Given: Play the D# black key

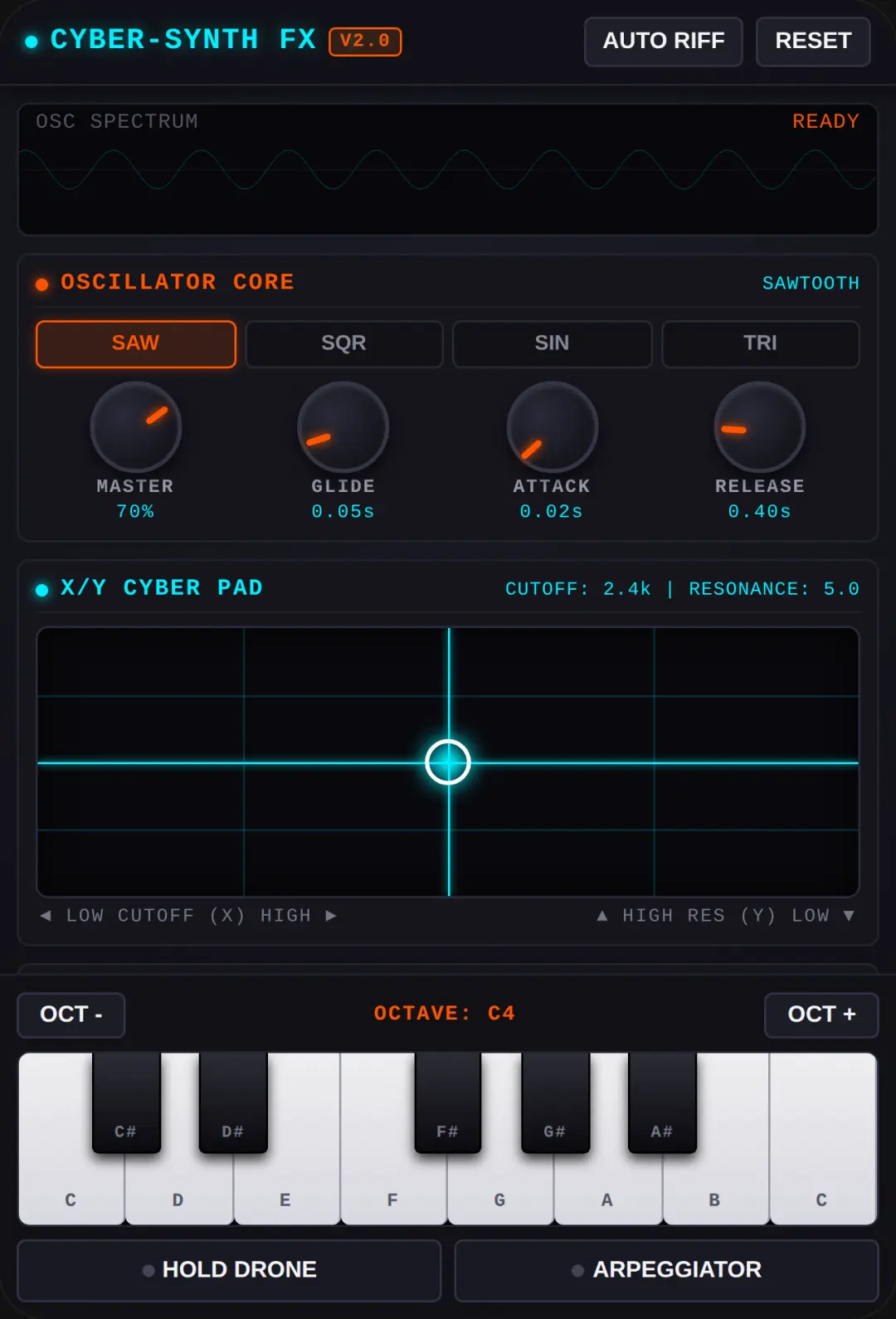Looking at the screenshot, I should [x=233, y=1103].
